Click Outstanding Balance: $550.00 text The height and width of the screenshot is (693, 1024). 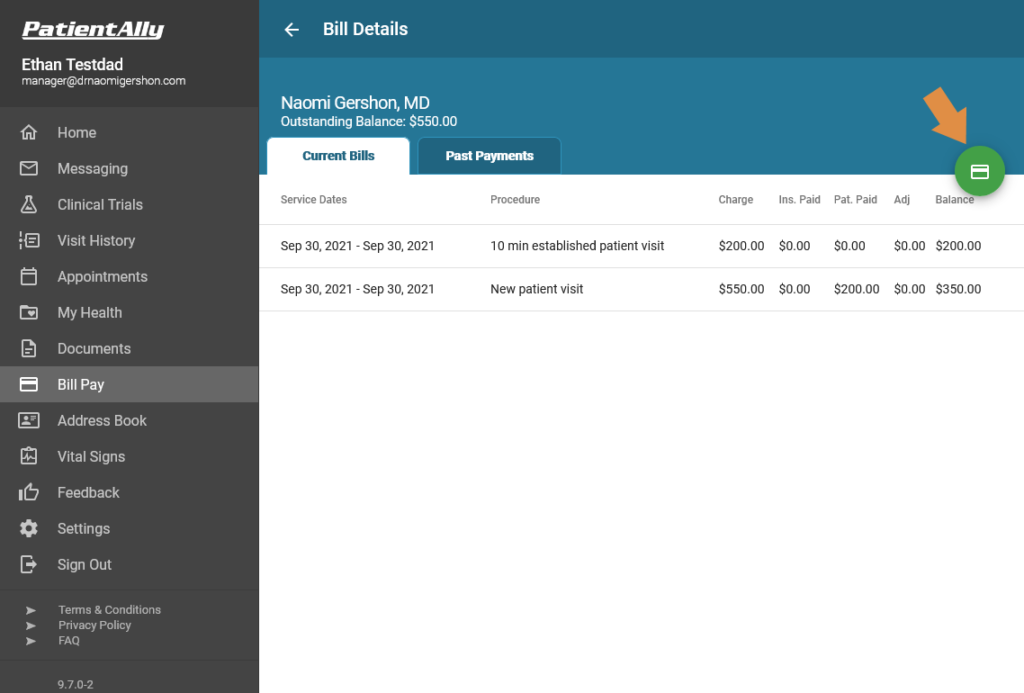point(368,121)
